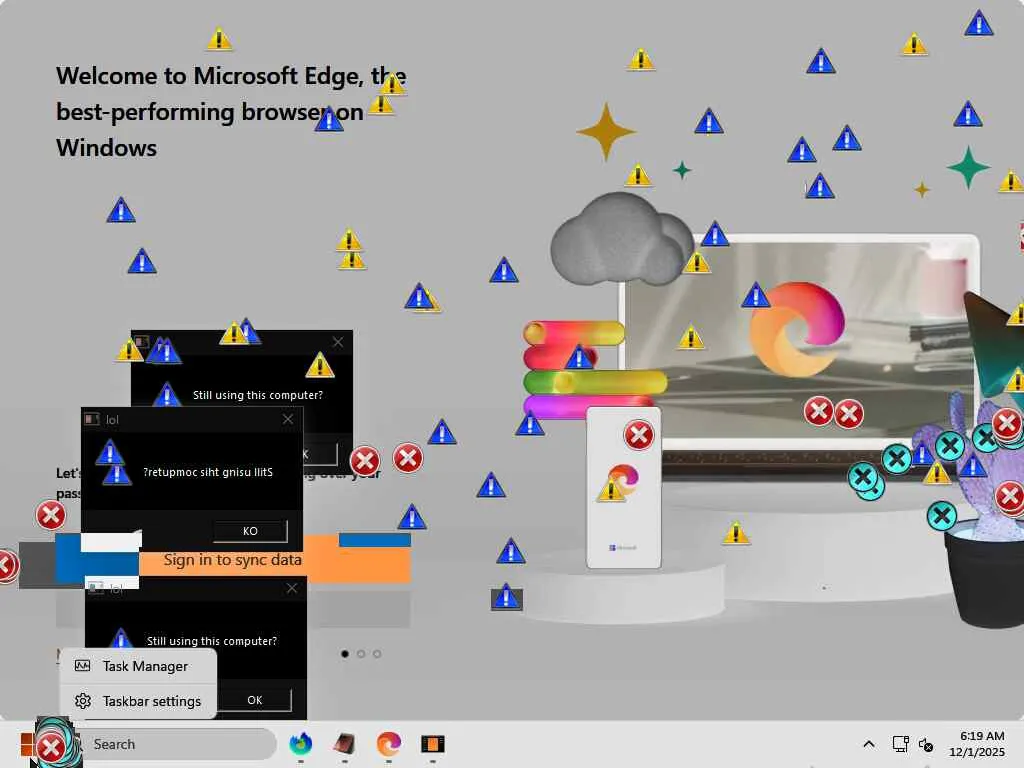Open the black and orange taskbar app

(x=432, y=744)
